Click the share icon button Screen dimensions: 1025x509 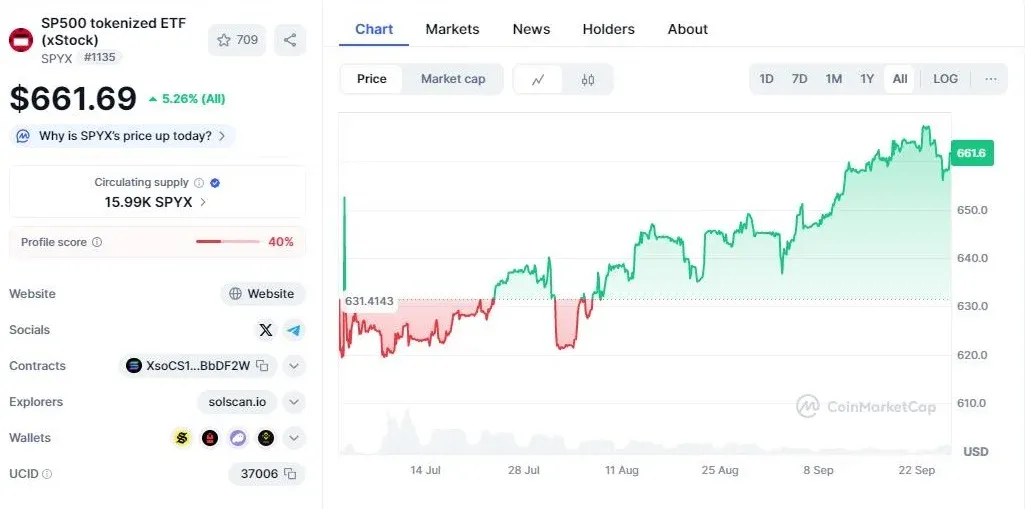click(x=290, y=40)
